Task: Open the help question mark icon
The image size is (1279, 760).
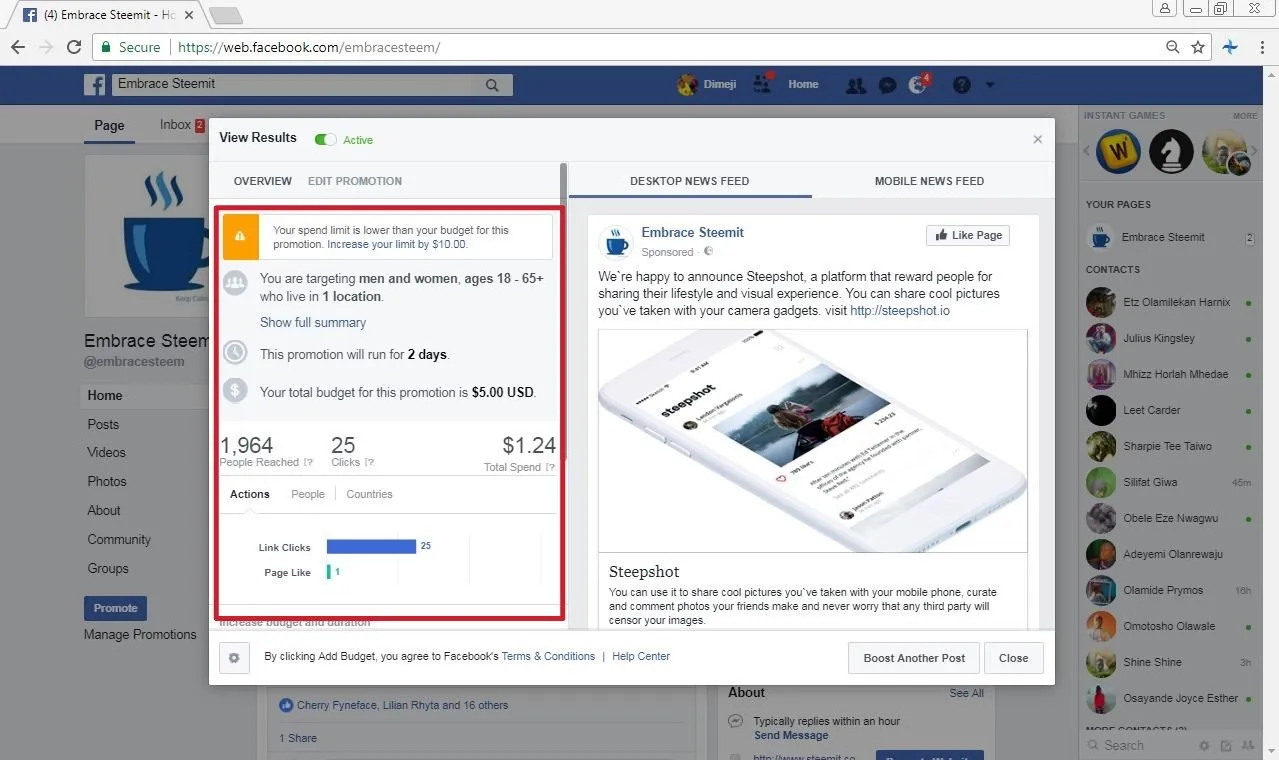Action: tap(962, 85)
